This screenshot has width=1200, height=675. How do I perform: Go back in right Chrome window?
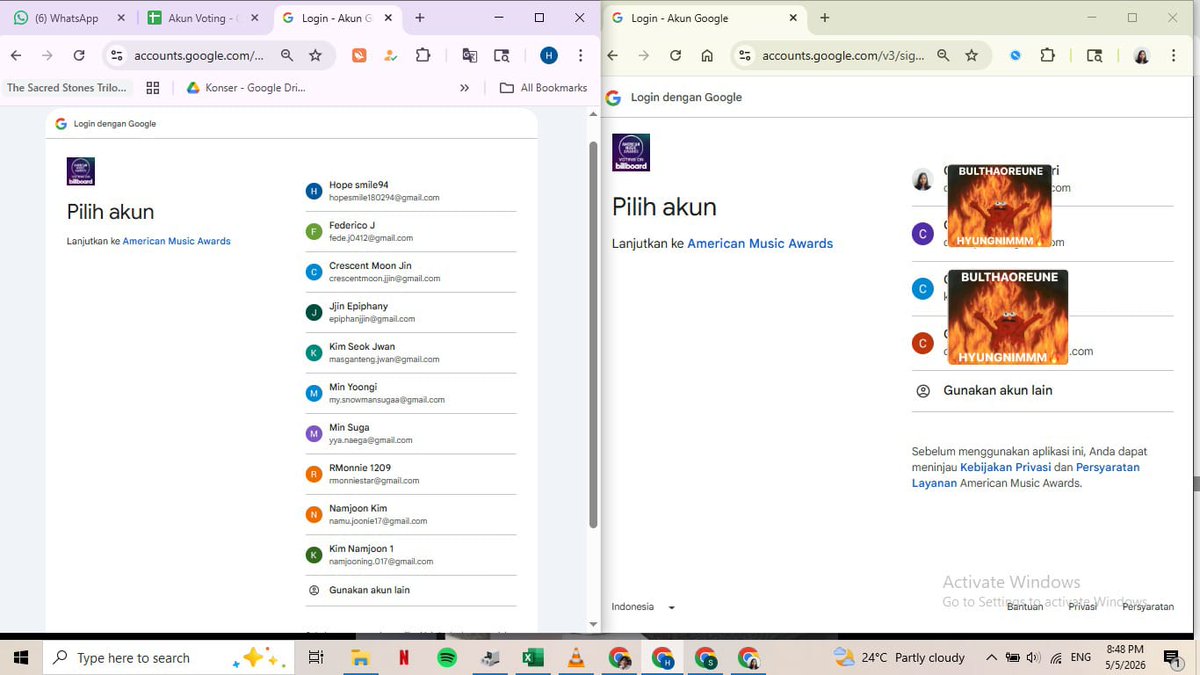pos(613,56)
